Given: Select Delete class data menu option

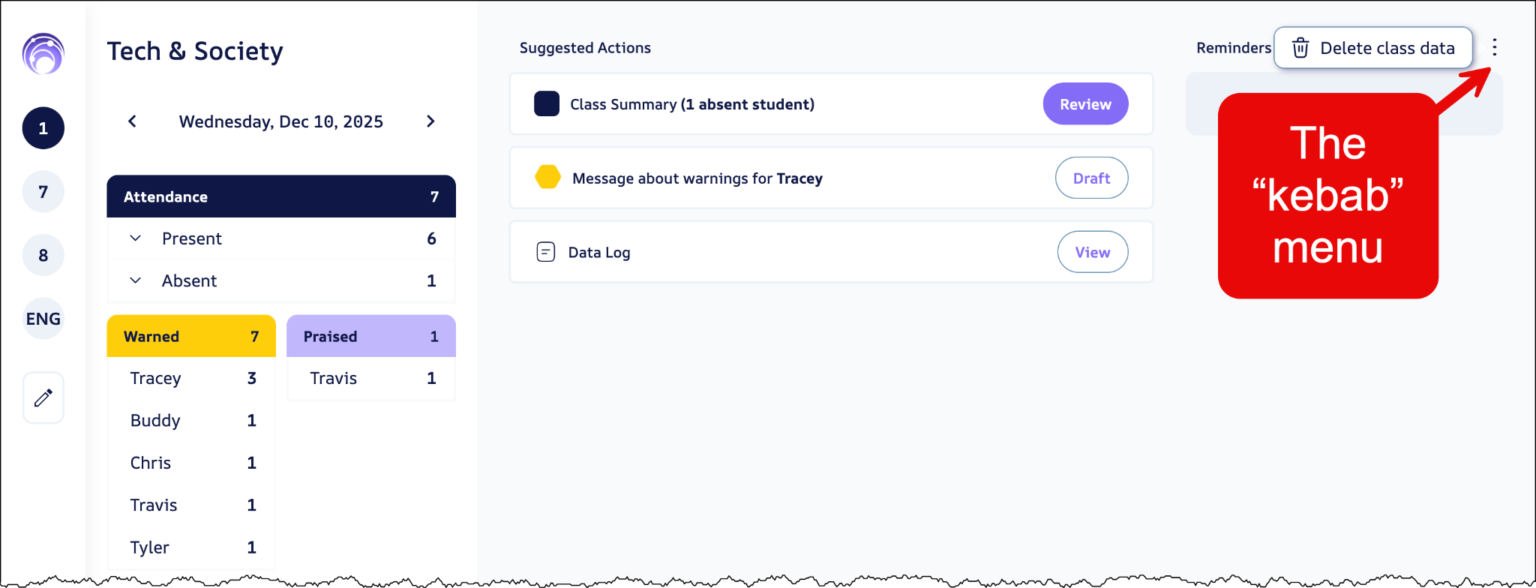Looking at the screenshot, I should [x=1386, y=48].
